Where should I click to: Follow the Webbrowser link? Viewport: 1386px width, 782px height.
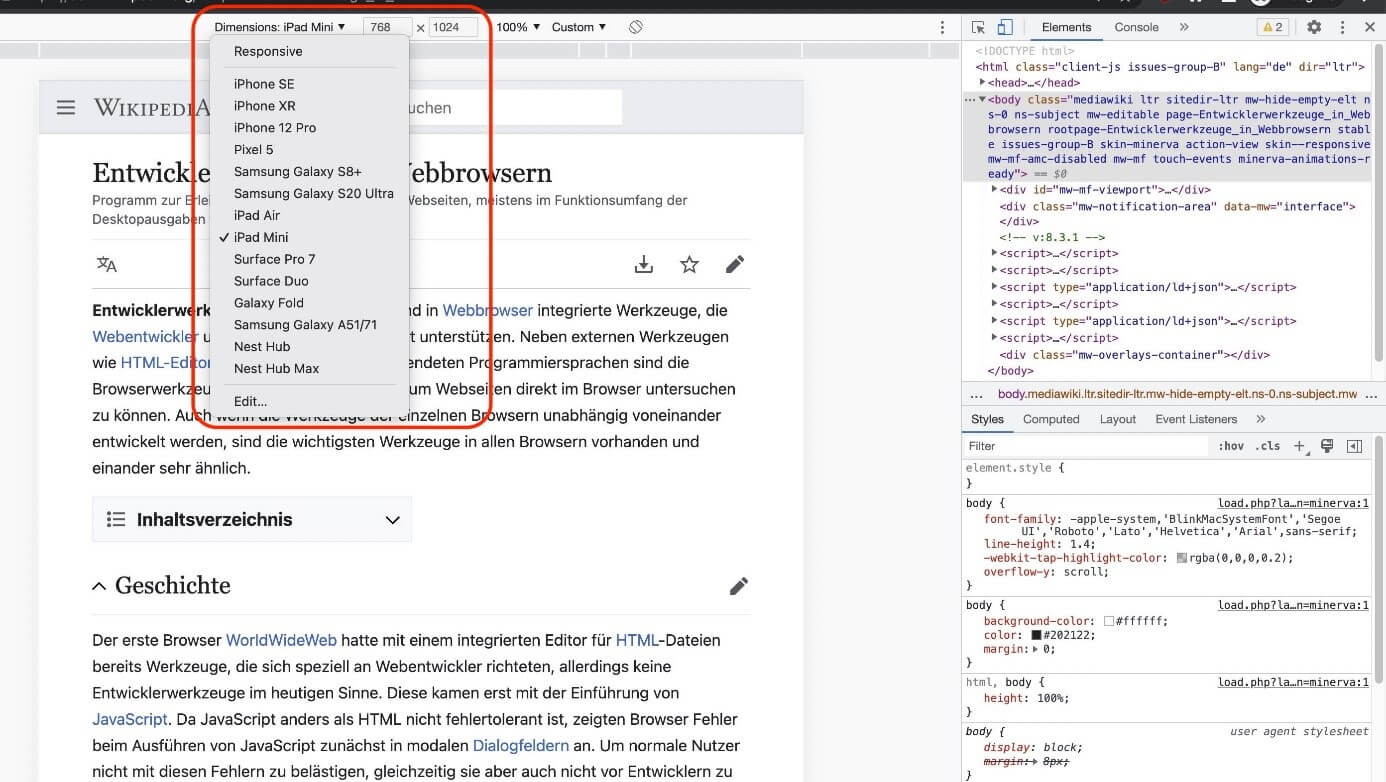[488, 310]
